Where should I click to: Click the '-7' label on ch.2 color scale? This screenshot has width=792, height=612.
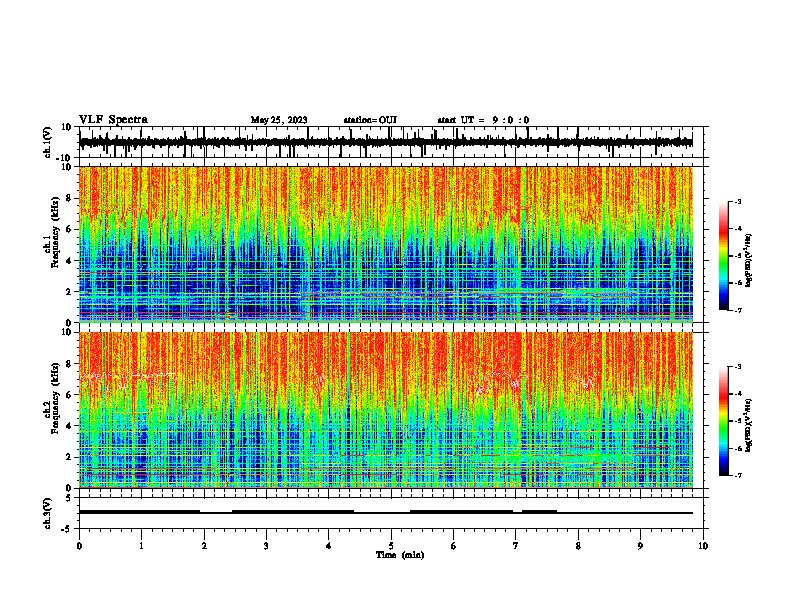pos(737,476)
